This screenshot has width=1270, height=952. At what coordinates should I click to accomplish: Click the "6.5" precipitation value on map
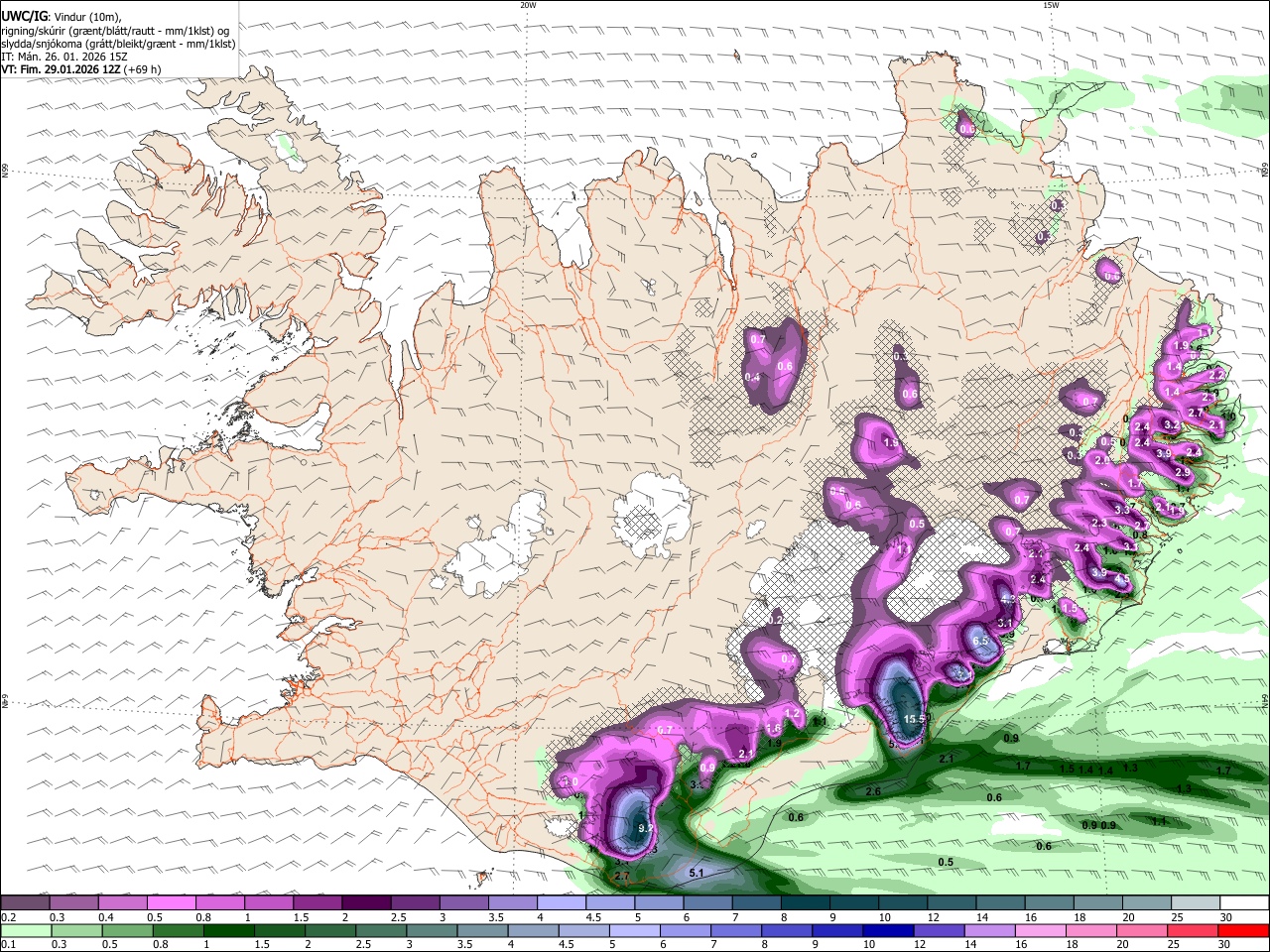pos(981,642)
